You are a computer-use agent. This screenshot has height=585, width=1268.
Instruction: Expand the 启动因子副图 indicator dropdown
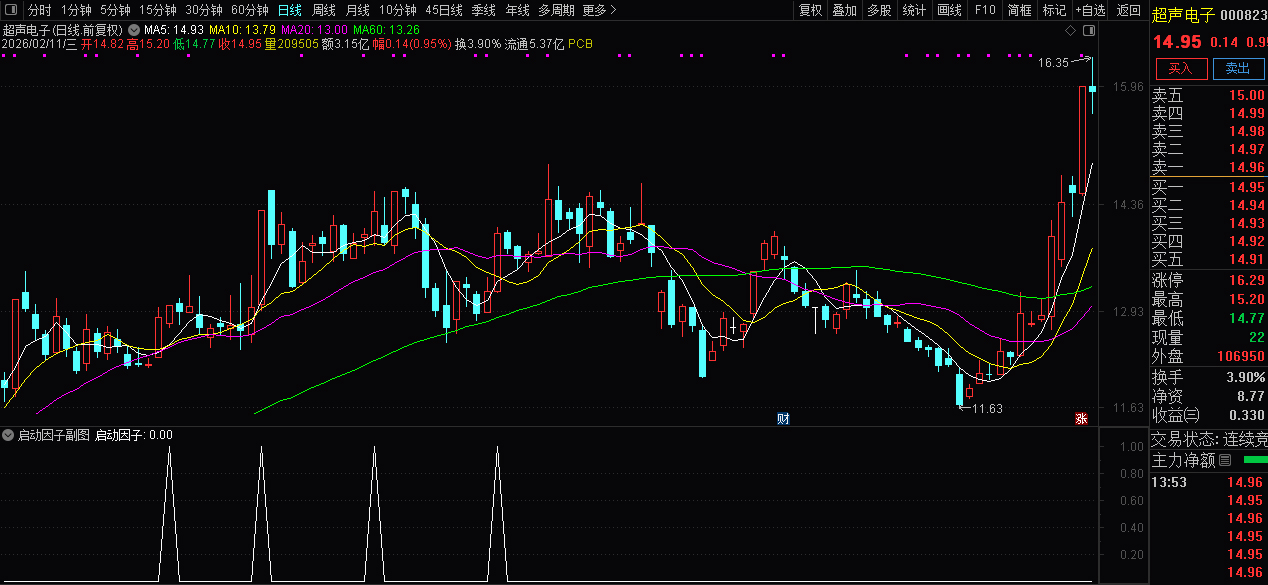[9, 435]
